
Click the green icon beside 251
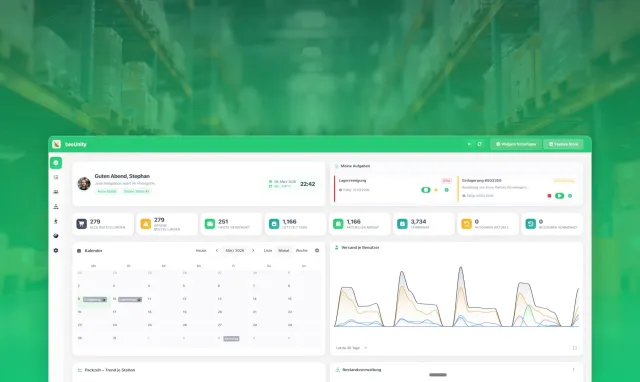210,224
